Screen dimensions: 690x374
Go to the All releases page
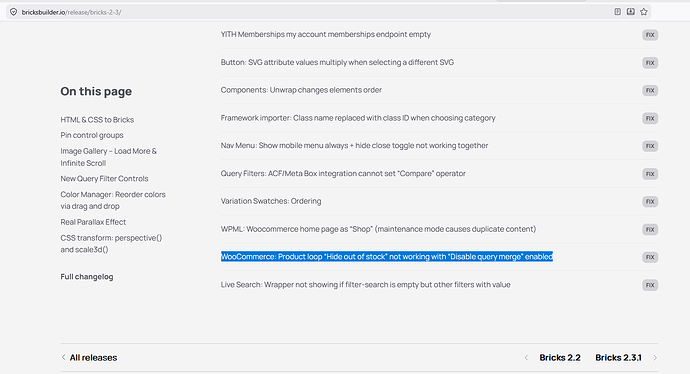[x=93, y=358]
